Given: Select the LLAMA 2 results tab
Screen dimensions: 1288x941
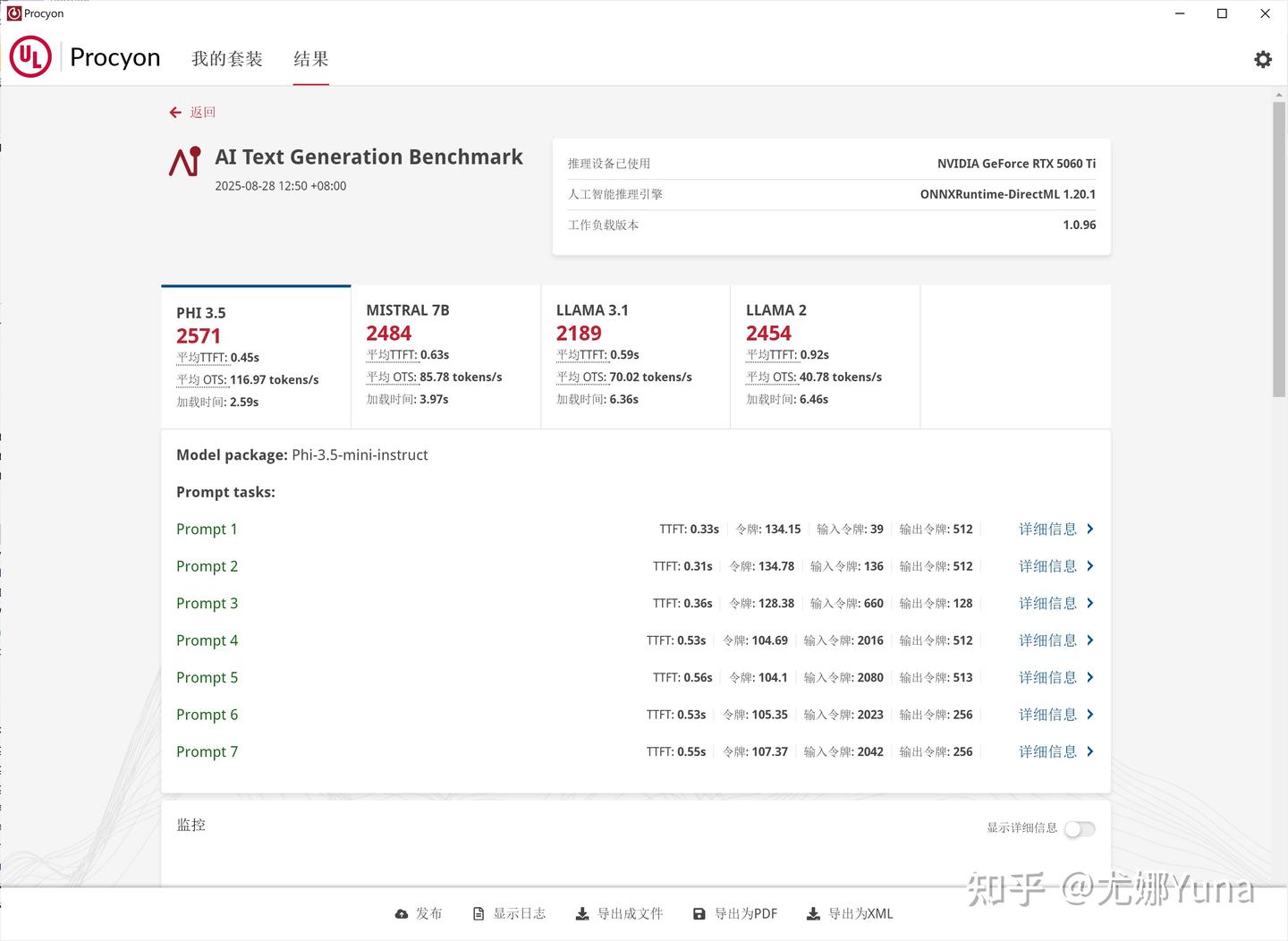Looking at the screenshot, I should point(826,357).
